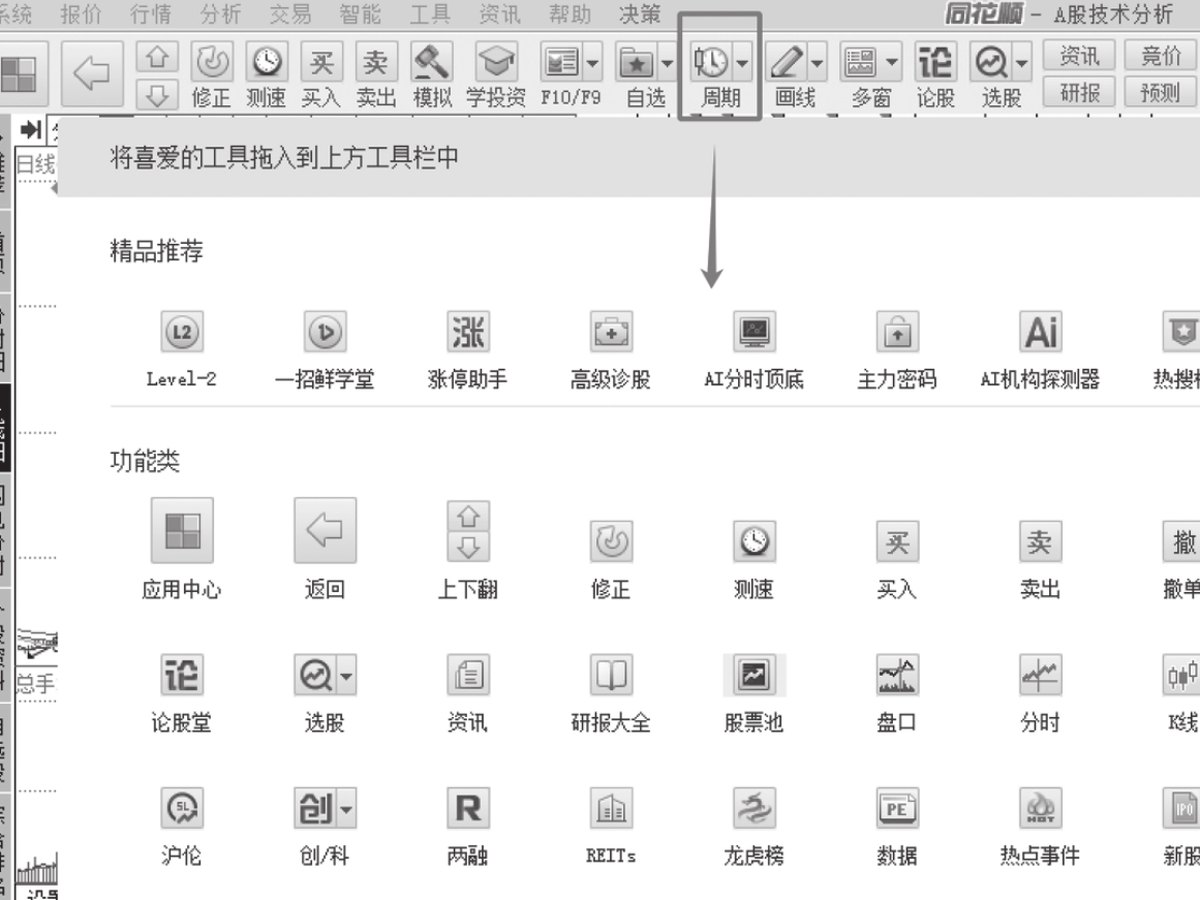This screenshot has width=1200, height=900.
Task: Select the 论股堂 tool icon
Action: click(181, 675)
